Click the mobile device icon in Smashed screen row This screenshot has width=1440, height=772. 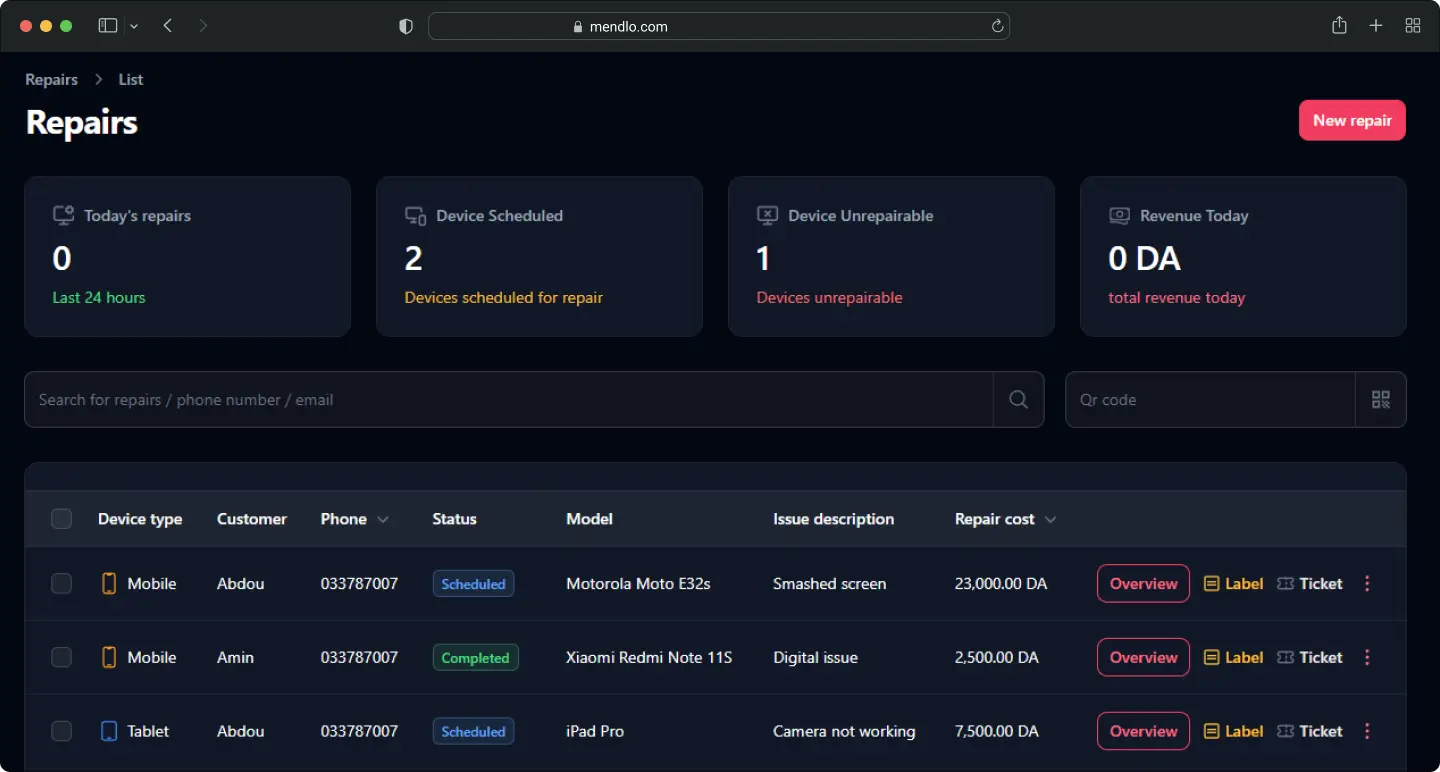[x=109, y=583]
